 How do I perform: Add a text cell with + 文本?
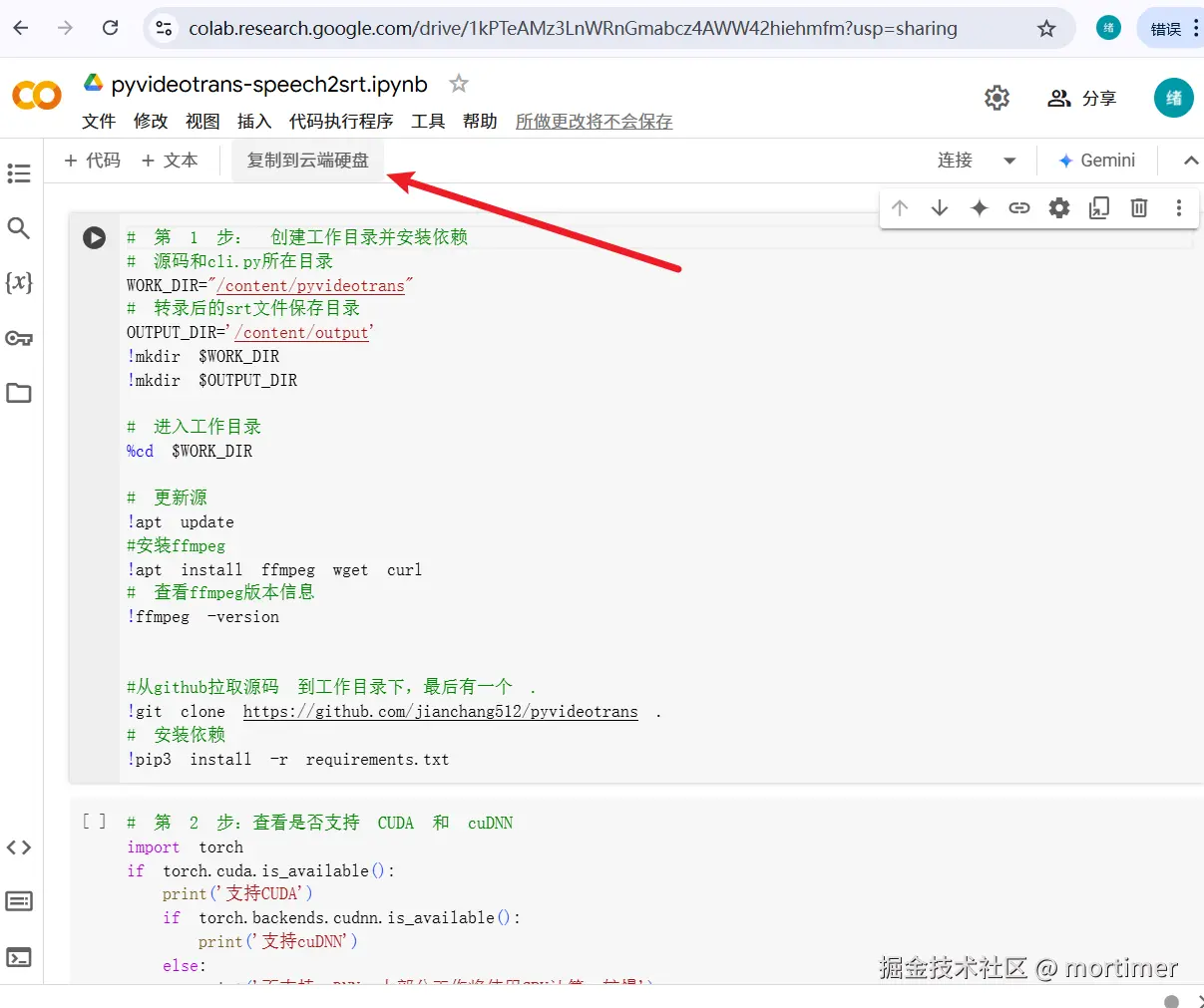[170, 161]
